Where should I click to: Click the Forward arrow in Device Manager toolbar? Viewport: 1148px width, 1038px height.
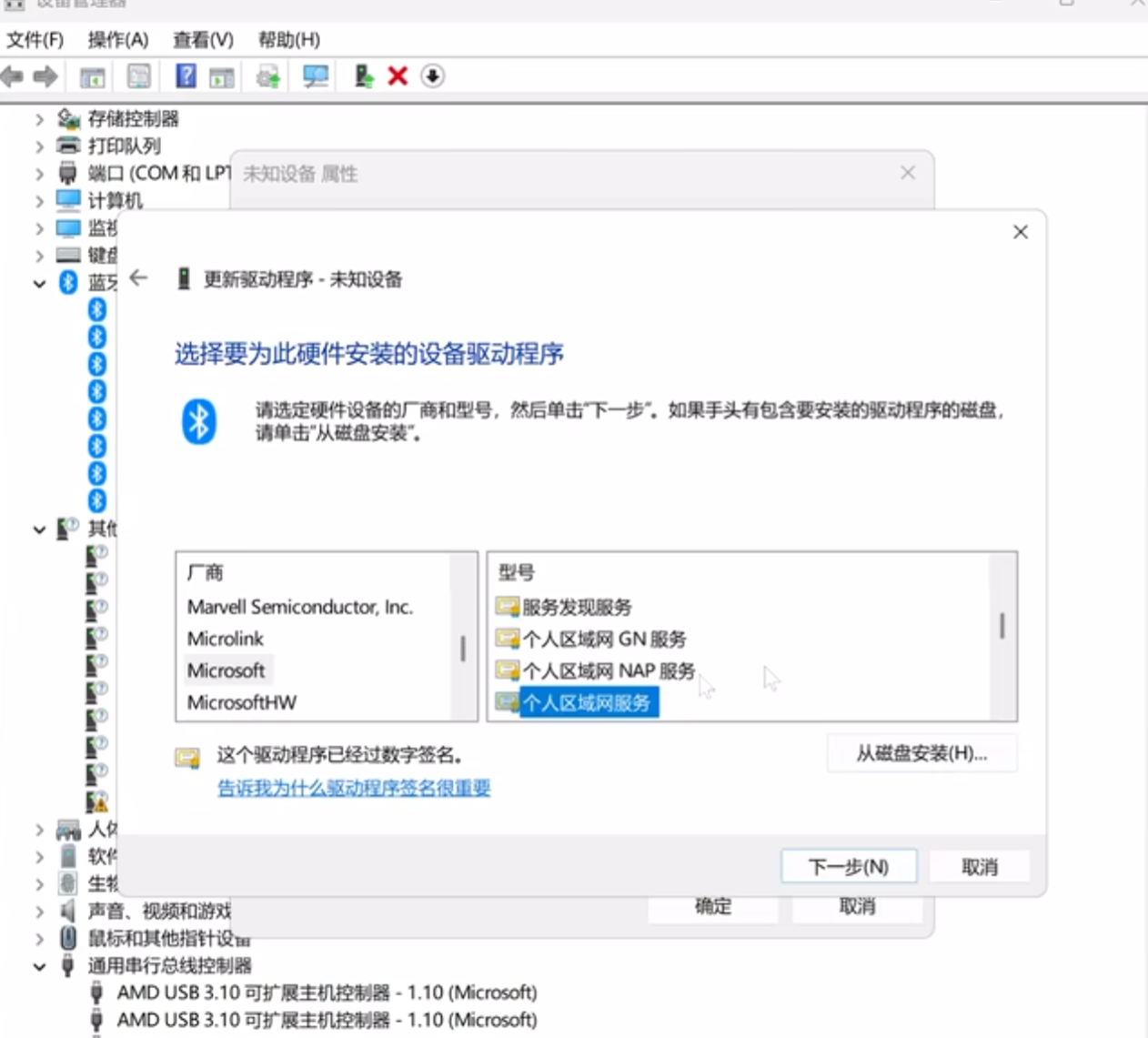(x=45, y=76)
